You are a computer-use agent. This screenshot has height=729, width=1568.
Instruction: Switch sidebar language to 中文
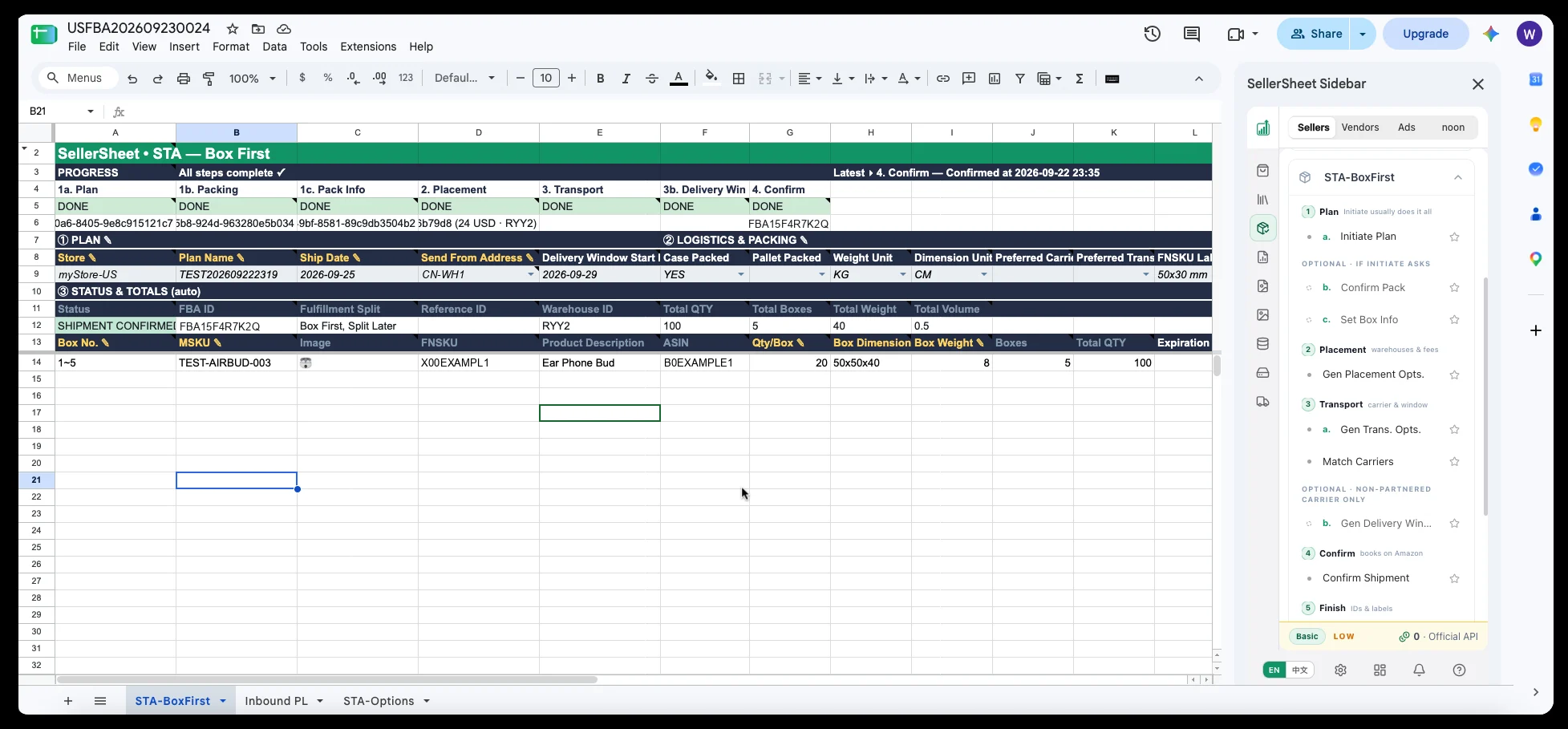coord(1300,670)
